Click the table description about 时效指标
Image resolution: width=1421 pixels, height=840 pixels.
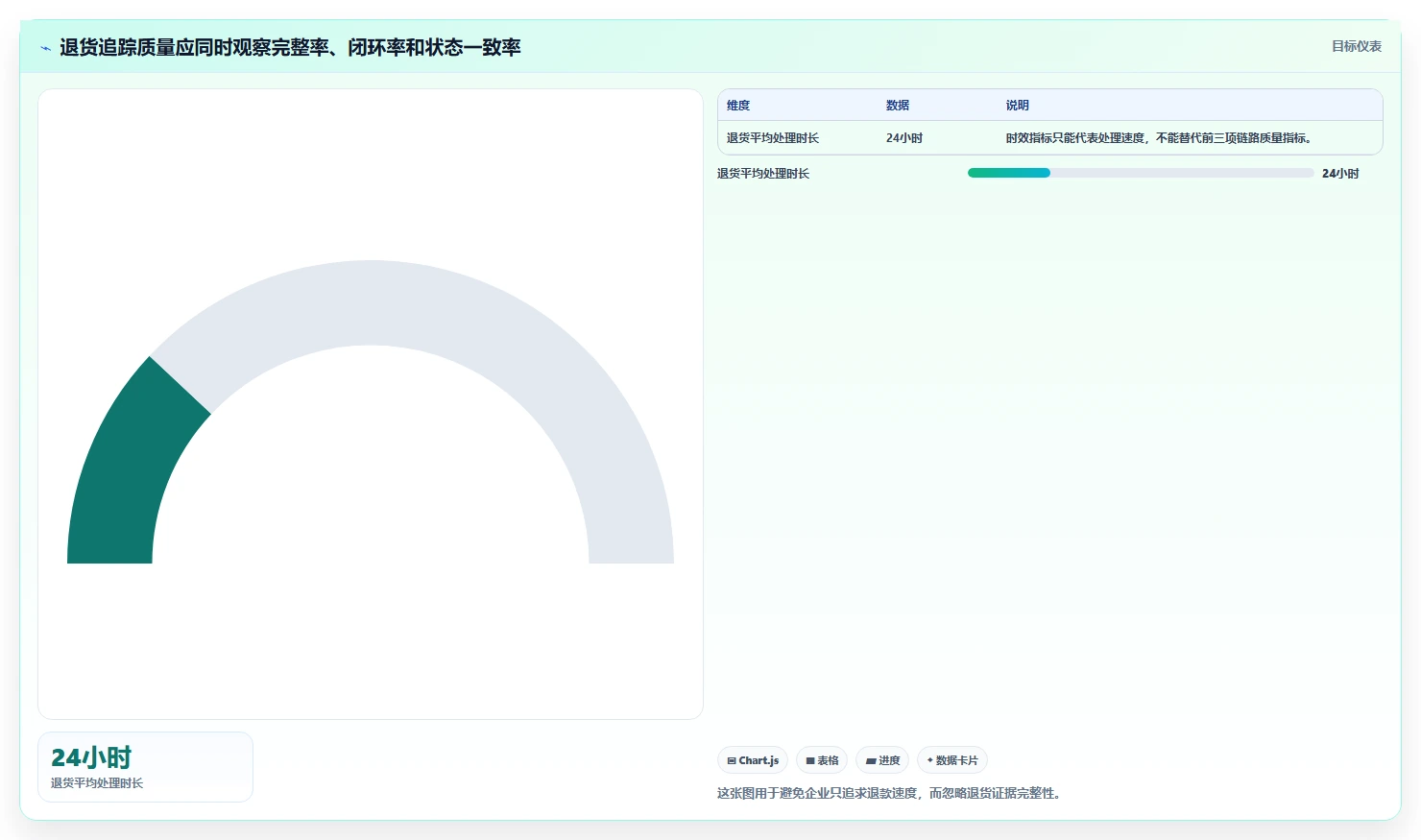pos(1160,138)
